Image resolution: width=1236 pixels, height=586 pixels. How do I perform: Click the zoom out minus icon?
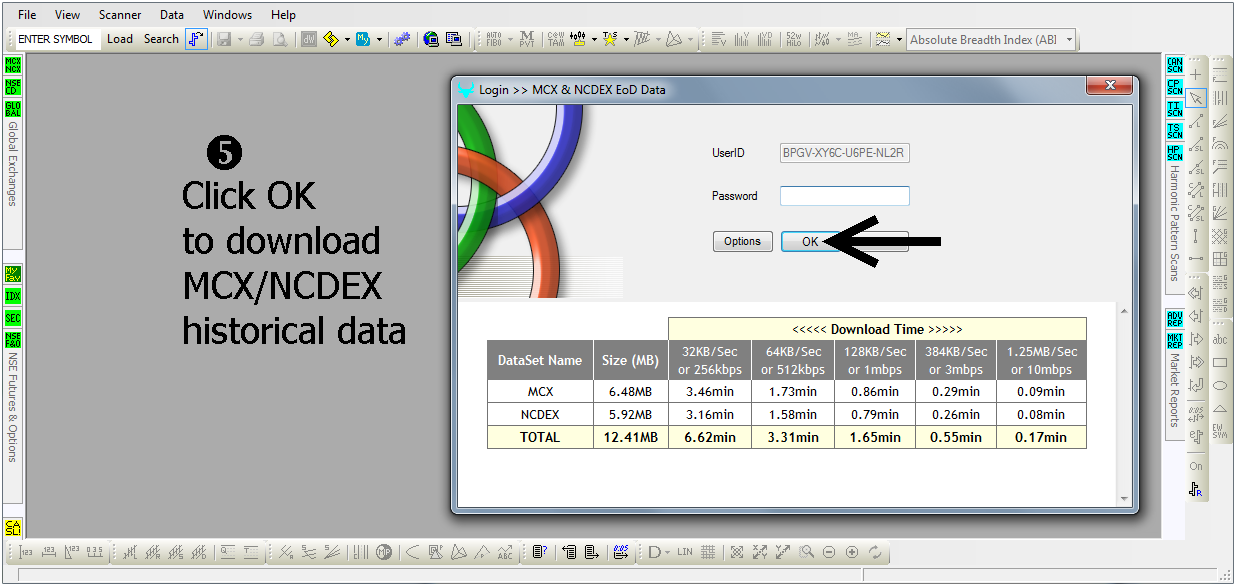829,552
